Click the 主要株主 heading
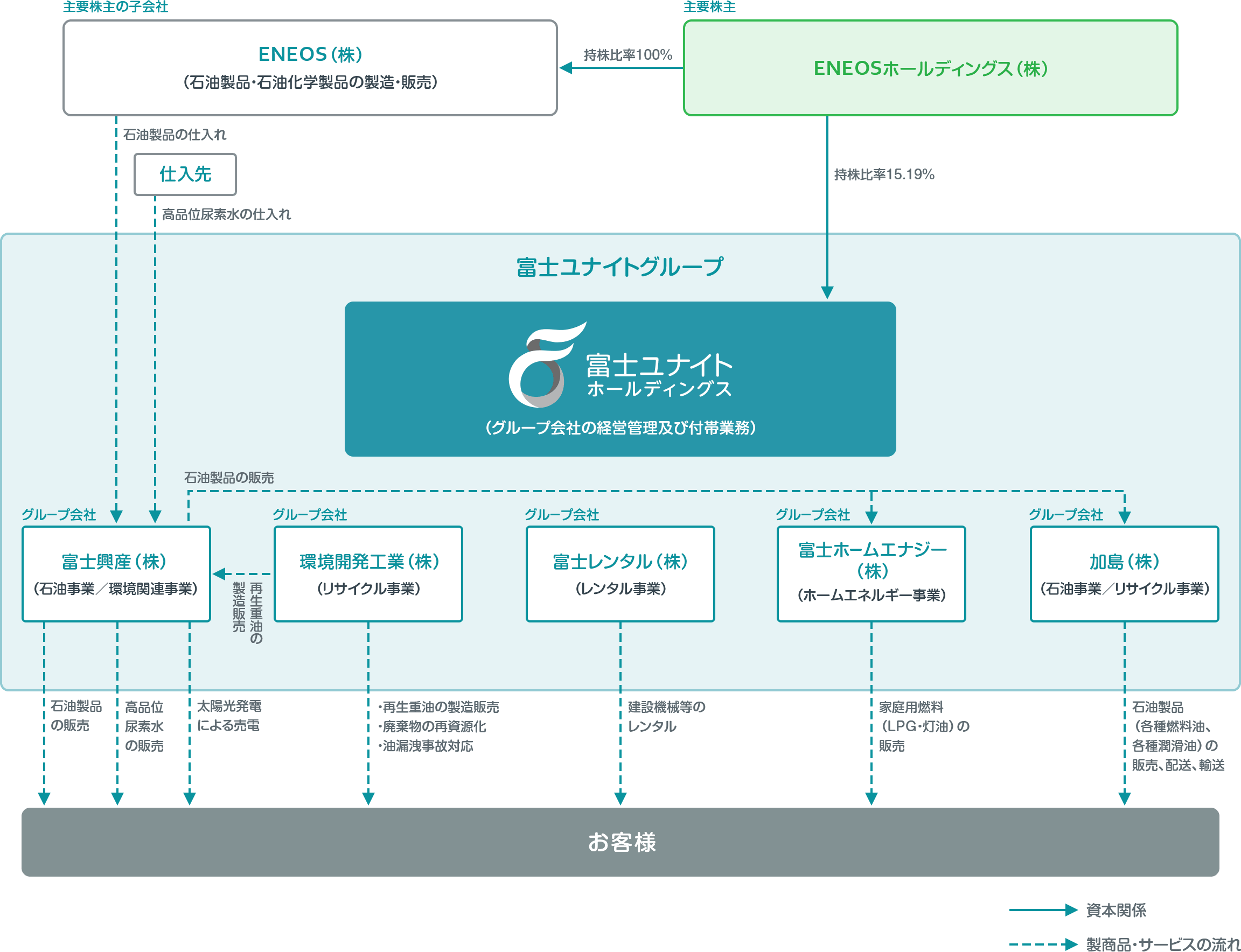1241x952 pixels. click(x=709, y=7)
